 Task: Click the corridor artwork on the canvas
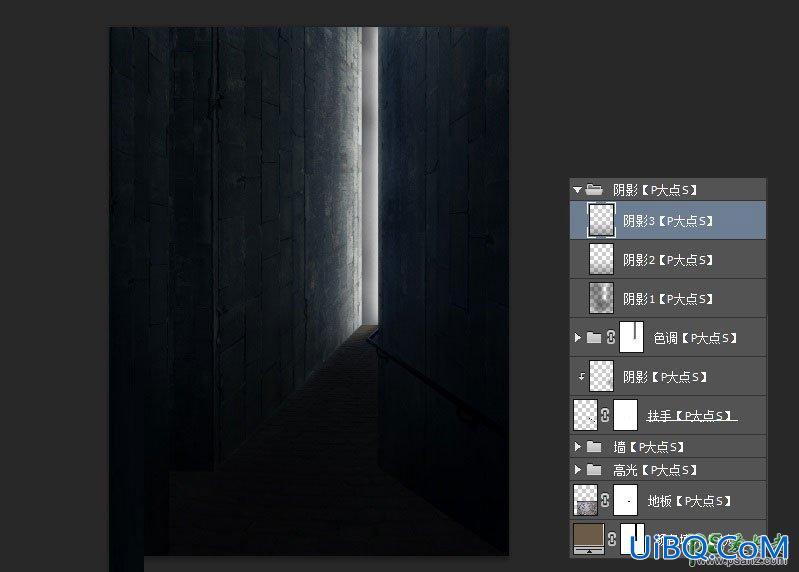pos(309,291)
